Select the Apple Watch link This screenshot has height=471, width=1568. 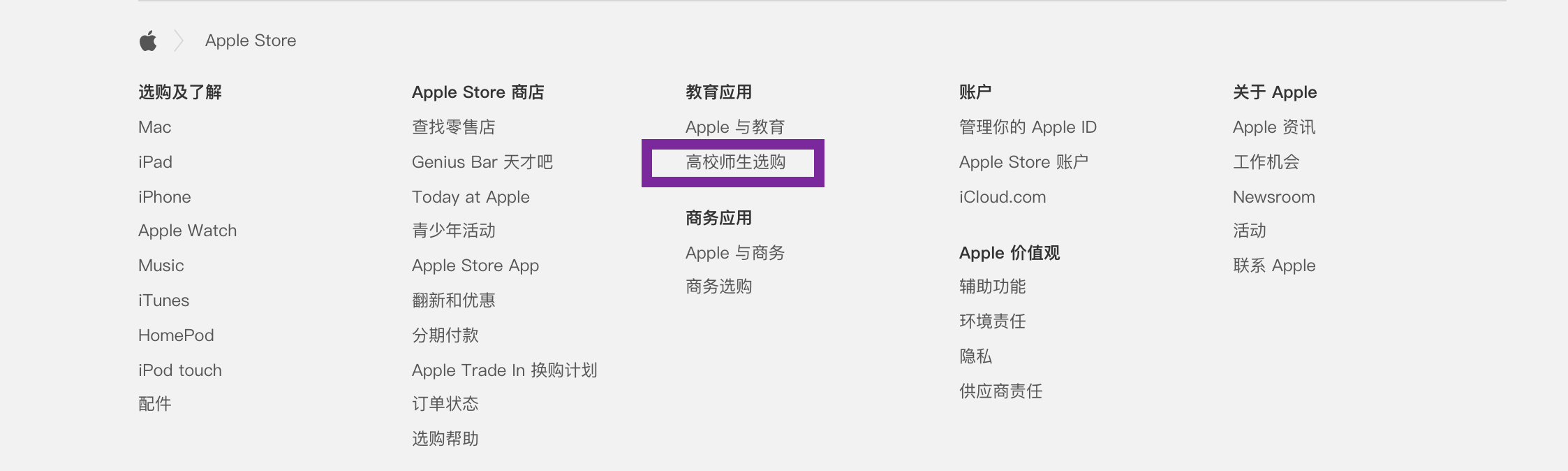[x=187, y=231]
